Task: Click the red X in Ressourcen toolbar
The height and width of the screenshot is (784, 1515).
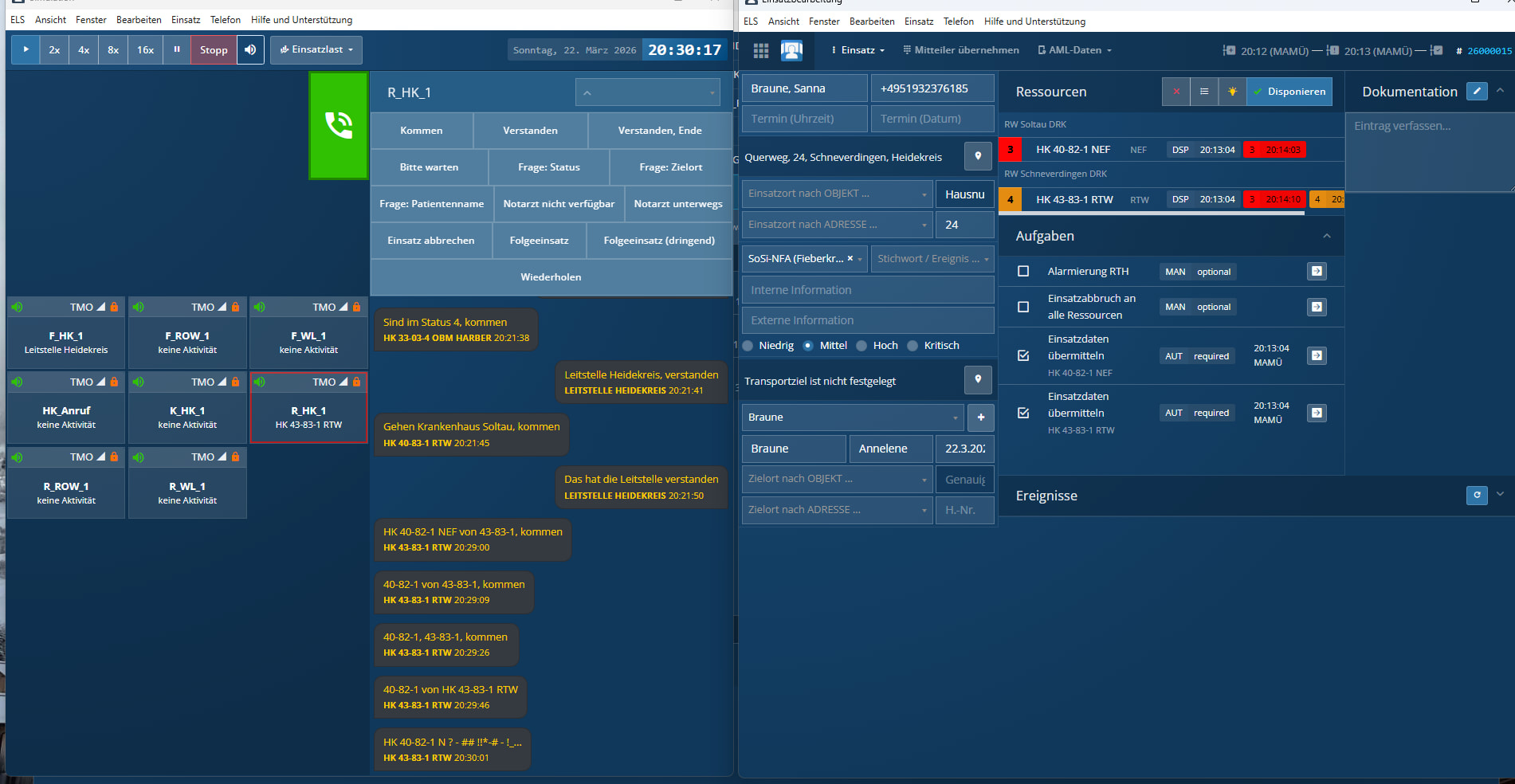Action: point(1175,92)
